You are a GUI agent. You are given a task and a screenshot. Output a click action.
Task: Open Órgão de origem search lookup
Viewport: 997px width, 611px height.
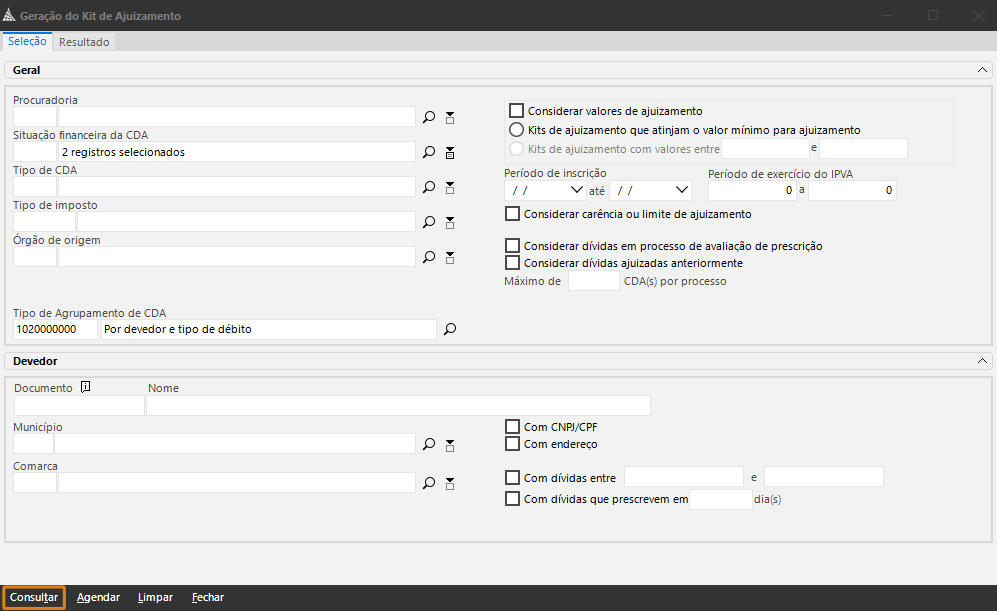429,257
